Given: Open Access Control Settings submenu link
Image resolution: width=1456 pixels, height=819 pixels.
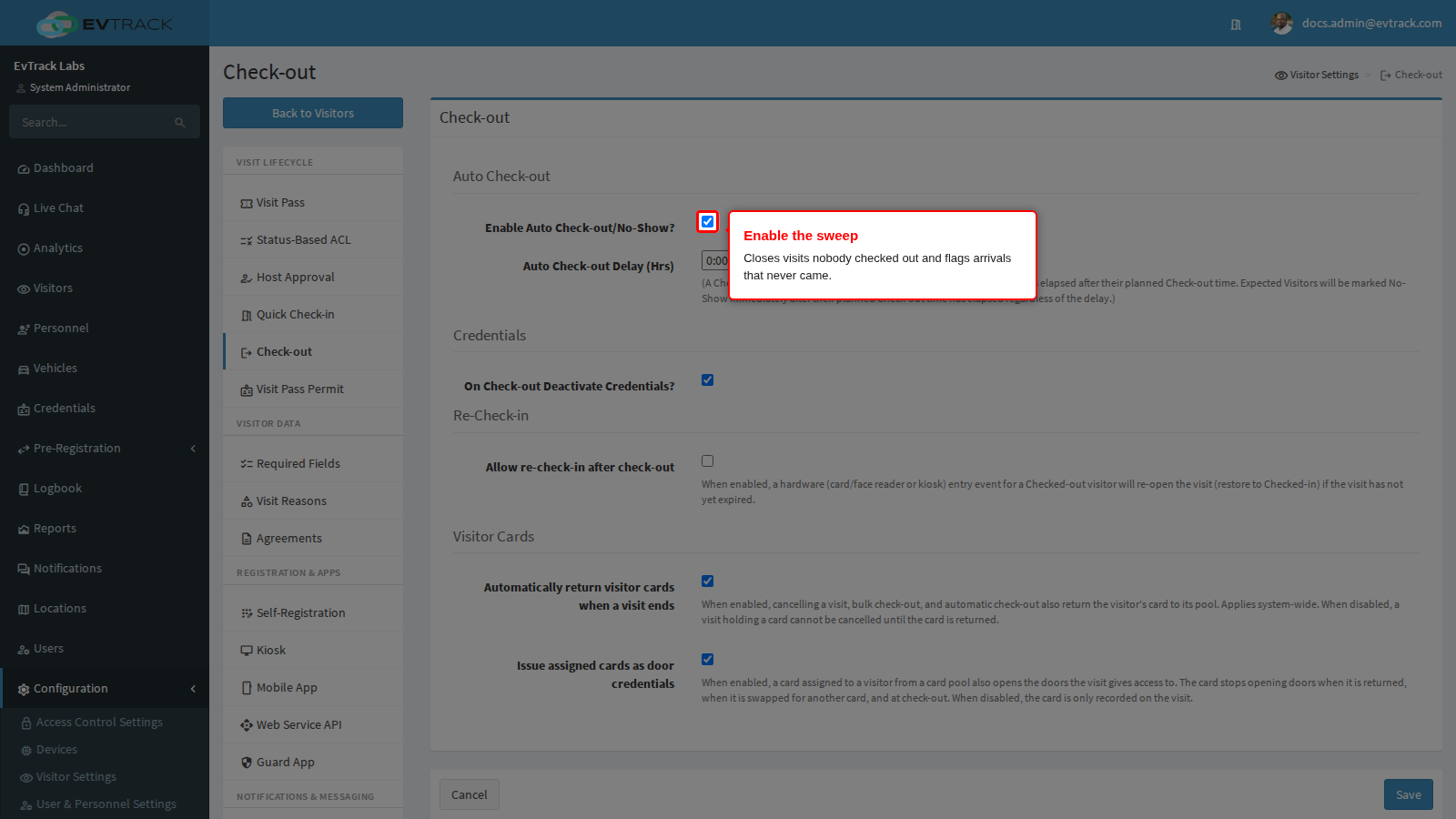Looking at the screenshot, I should click(99, 723).
